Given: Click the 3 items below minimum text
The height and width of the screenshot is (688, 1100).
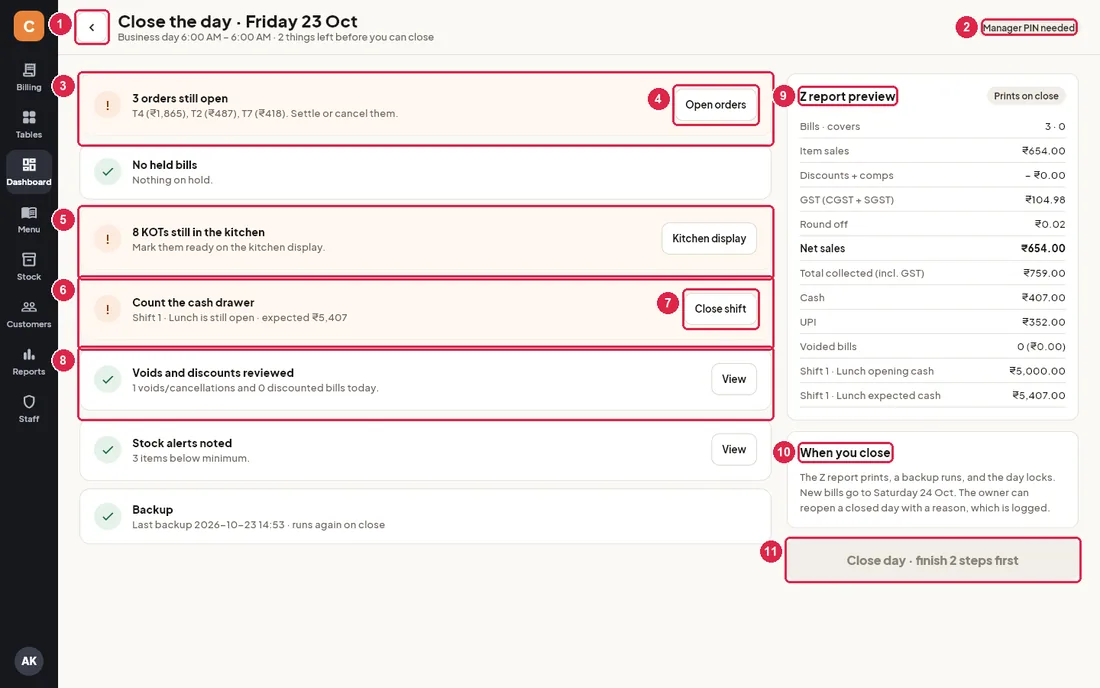Looking at the screenshot, I should click(x=190, y=458).
